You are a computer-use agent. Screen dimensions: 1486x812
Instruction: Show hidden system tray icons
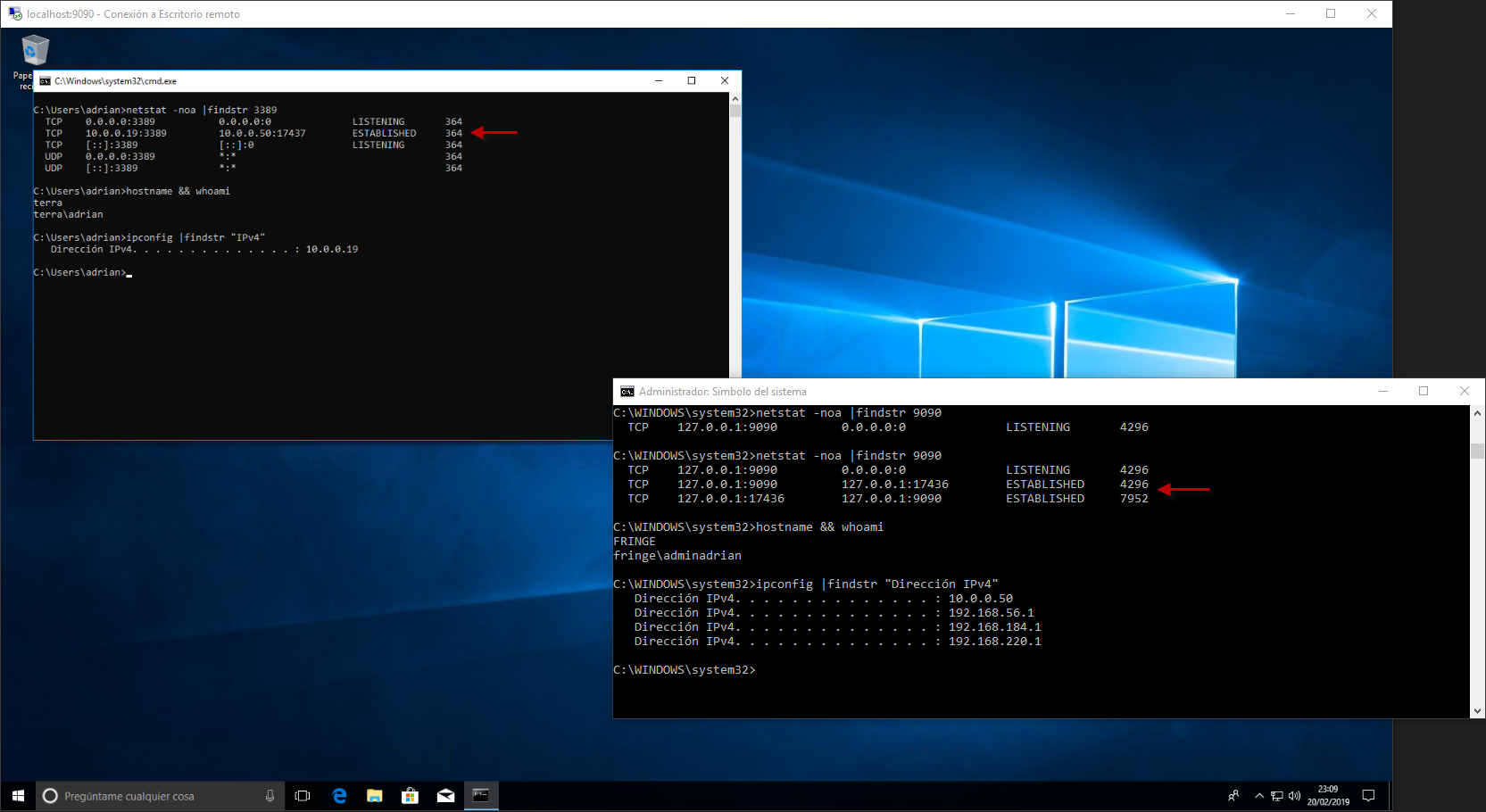[x=1259, y=796]
